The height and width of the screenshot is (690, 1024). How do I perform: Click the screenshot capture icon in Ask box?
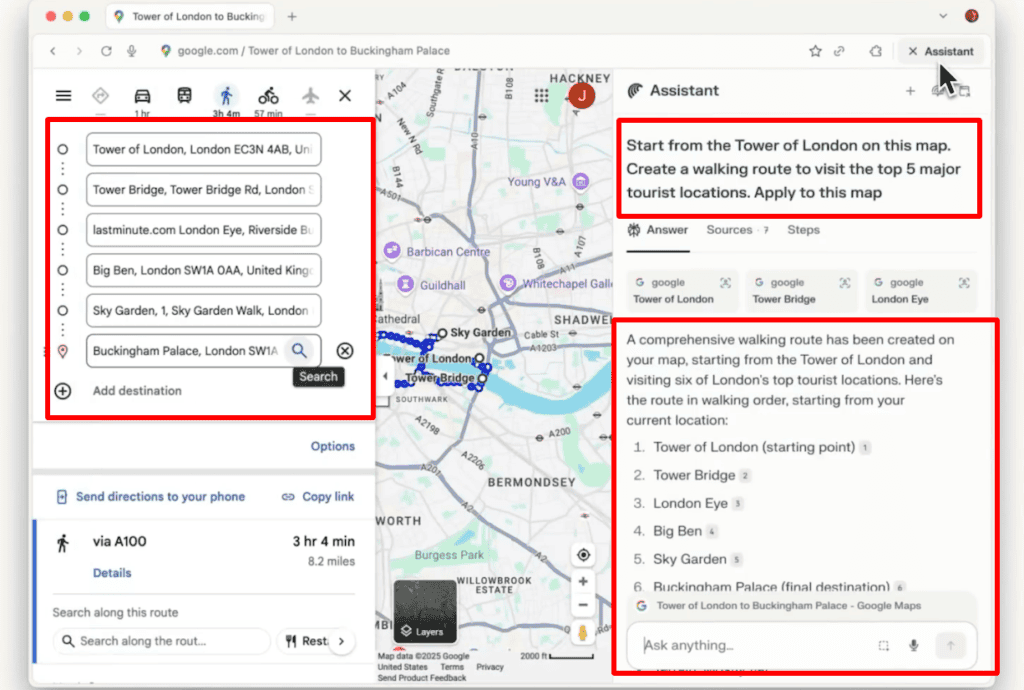[x=884, y=646]
